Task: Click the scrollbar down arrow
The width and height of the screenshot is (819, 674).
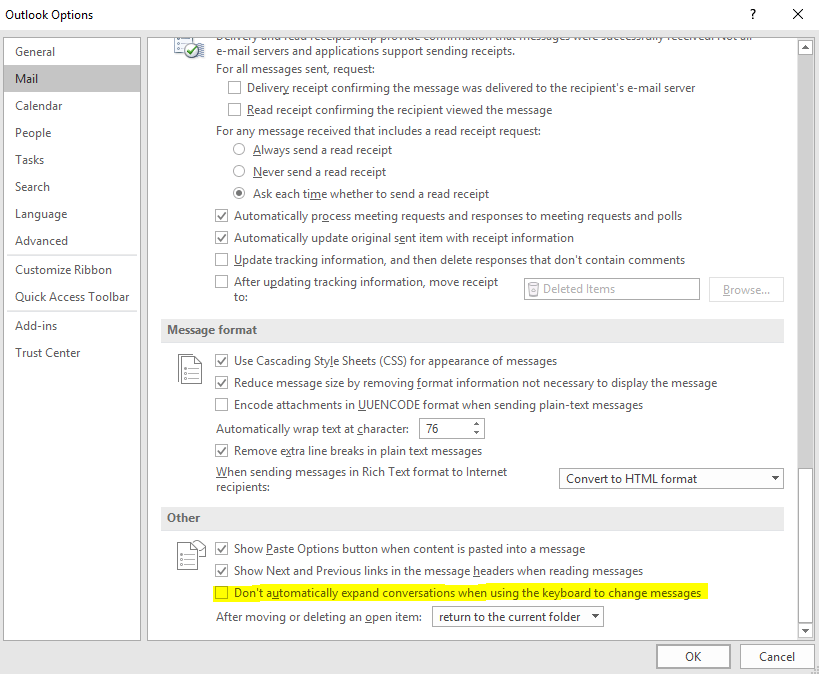Action: 805,631
